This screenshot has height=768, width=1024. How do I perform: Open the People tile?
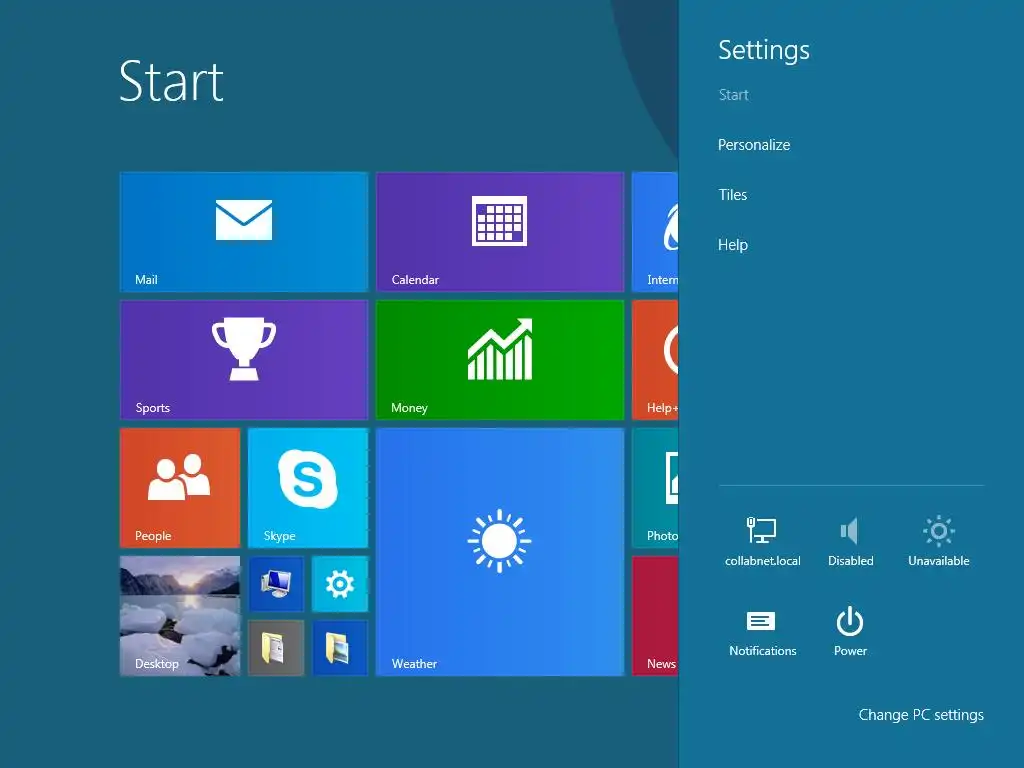pyautogui.click(x=180, y=488)
